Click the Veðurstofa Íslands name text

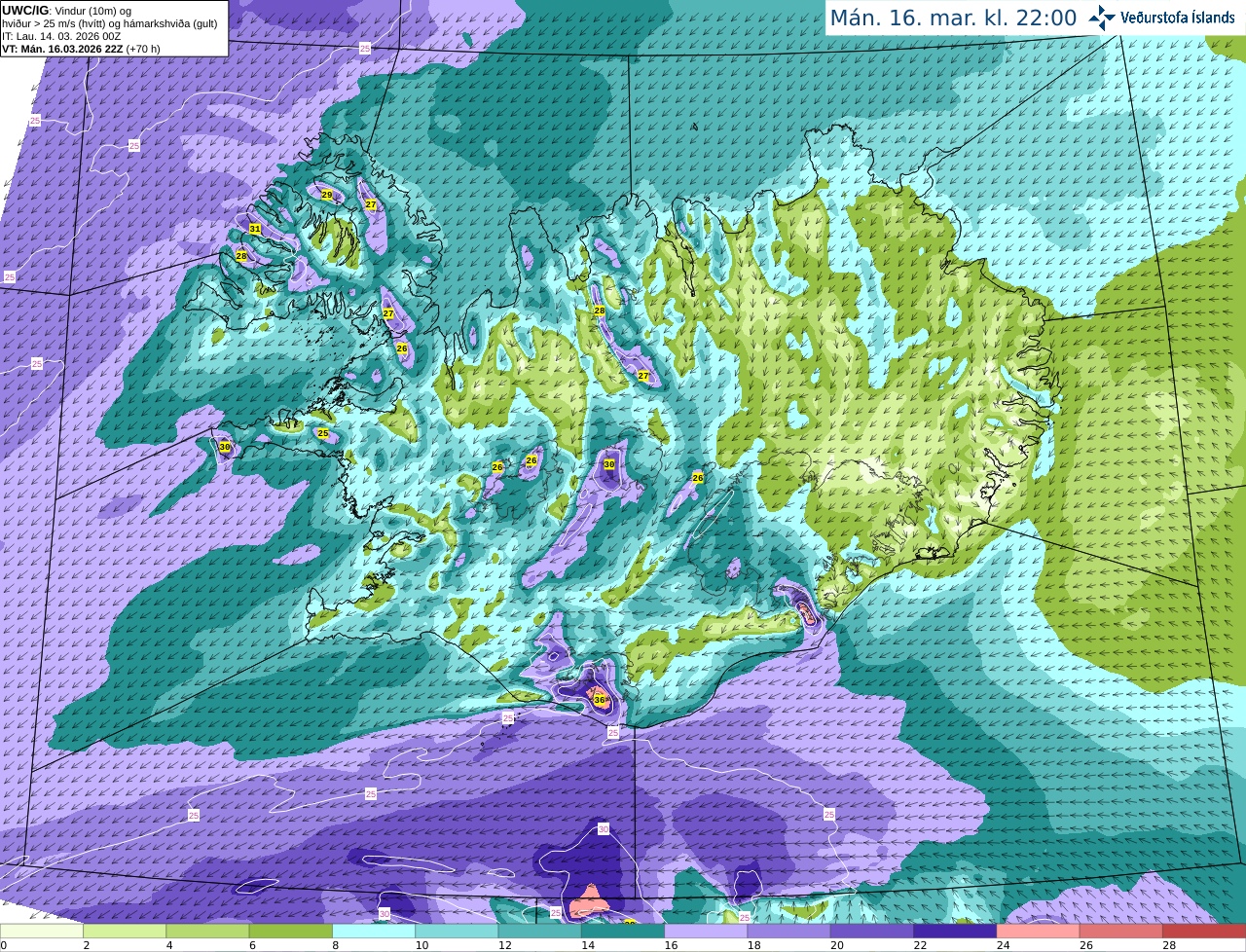click(x=1178, y=18)
